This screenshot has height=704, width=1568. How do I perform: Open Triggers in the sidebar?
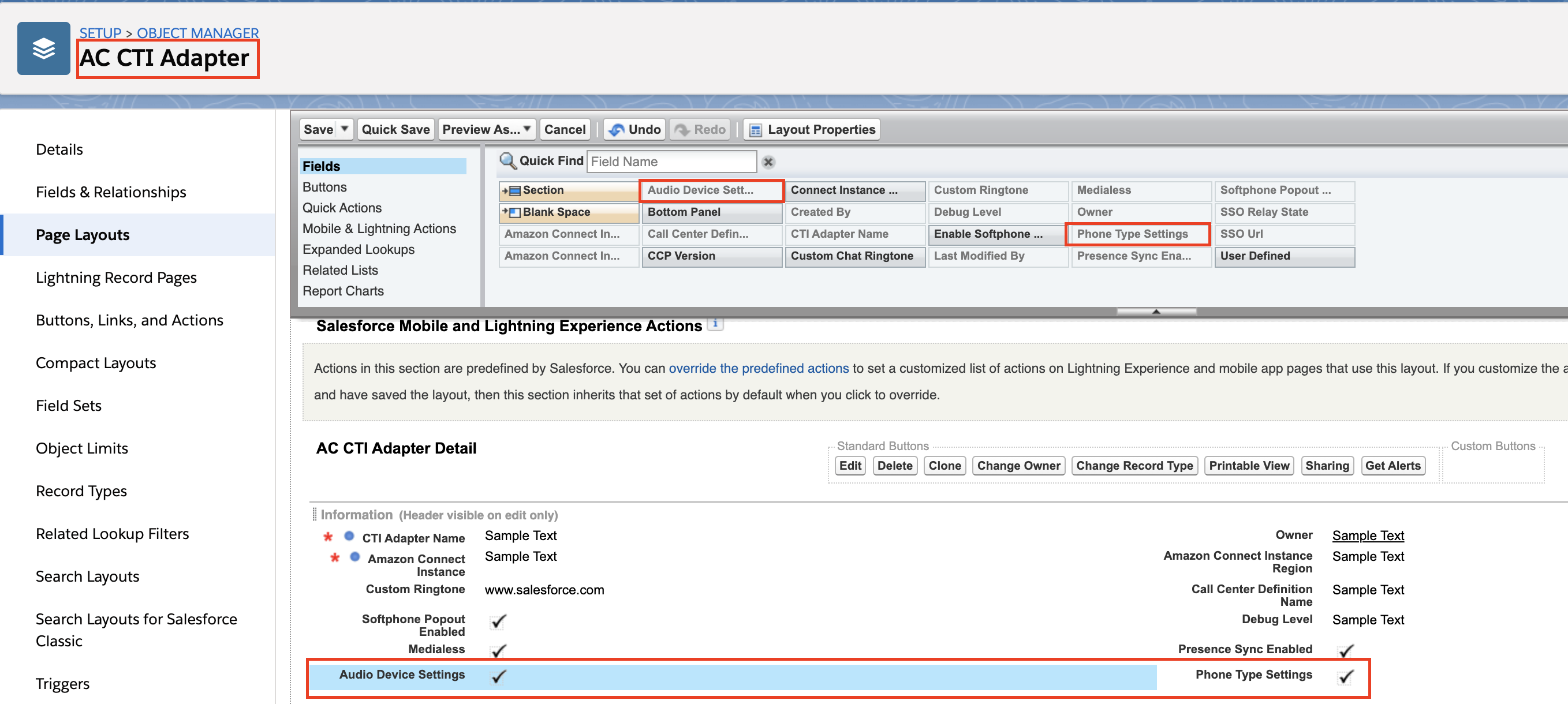(x=62, y=684)
